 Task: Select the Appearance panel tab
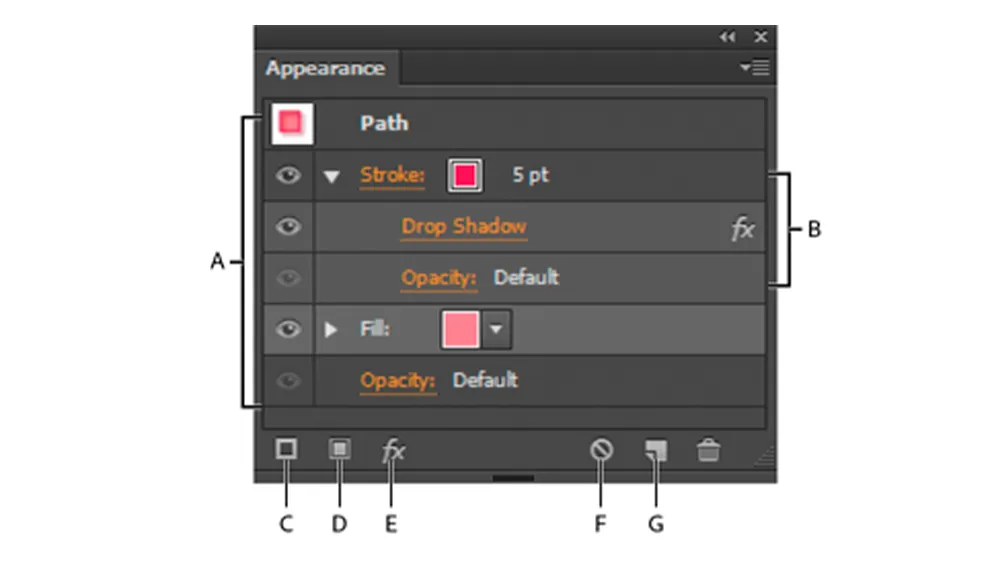pos(325,69)
